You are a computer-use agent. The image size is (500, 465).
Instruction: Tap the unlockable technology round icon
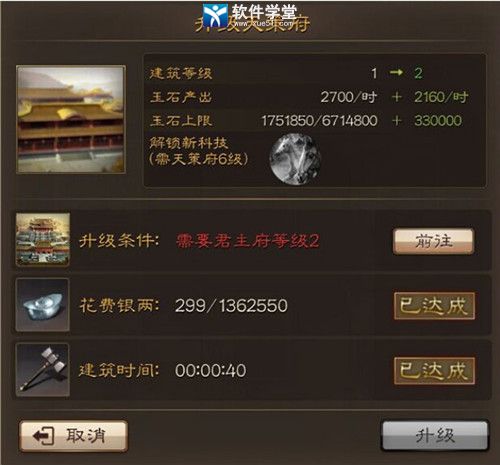295,159
